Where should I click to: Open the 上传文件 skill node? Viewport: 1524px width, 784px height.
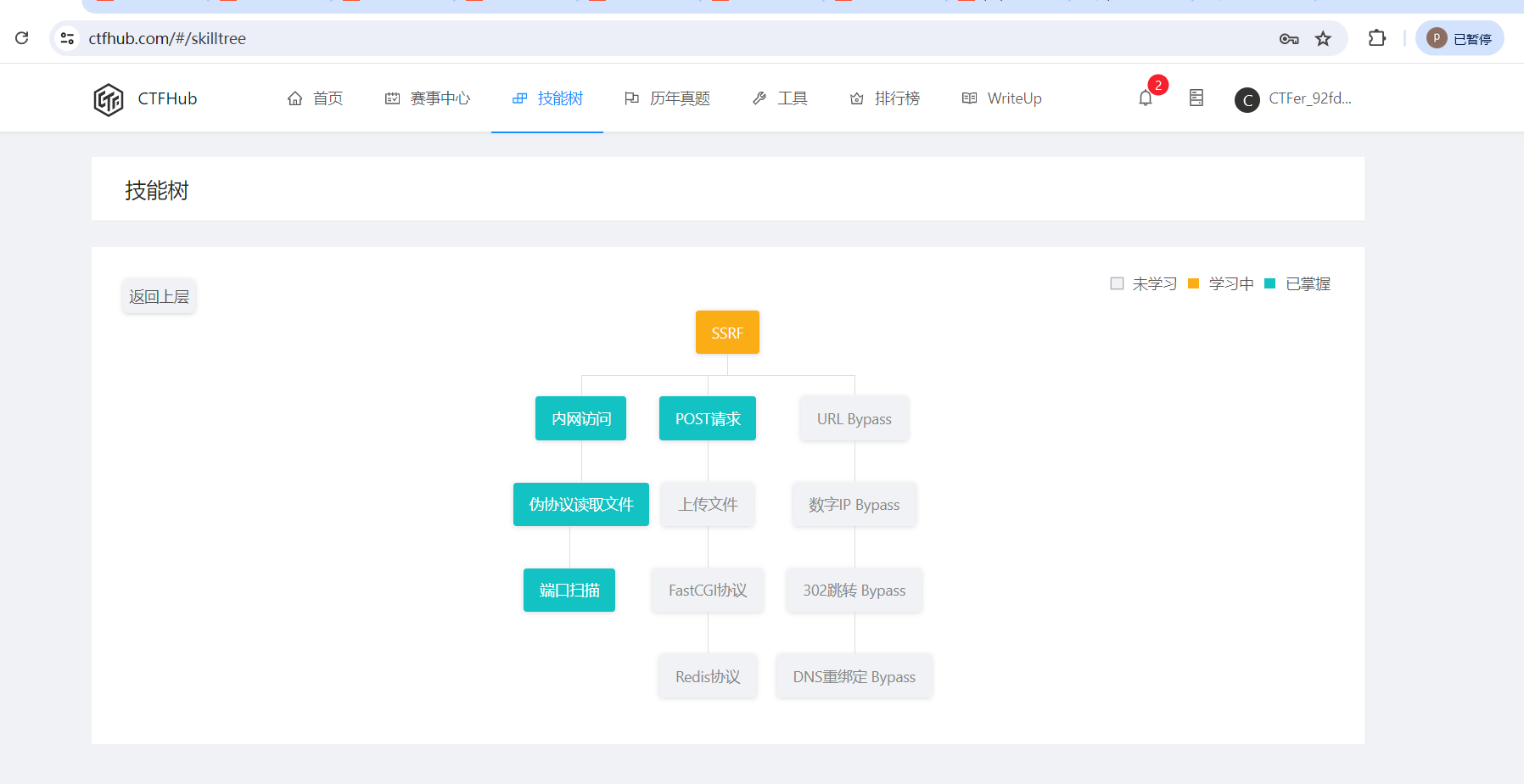pos(708,504)
